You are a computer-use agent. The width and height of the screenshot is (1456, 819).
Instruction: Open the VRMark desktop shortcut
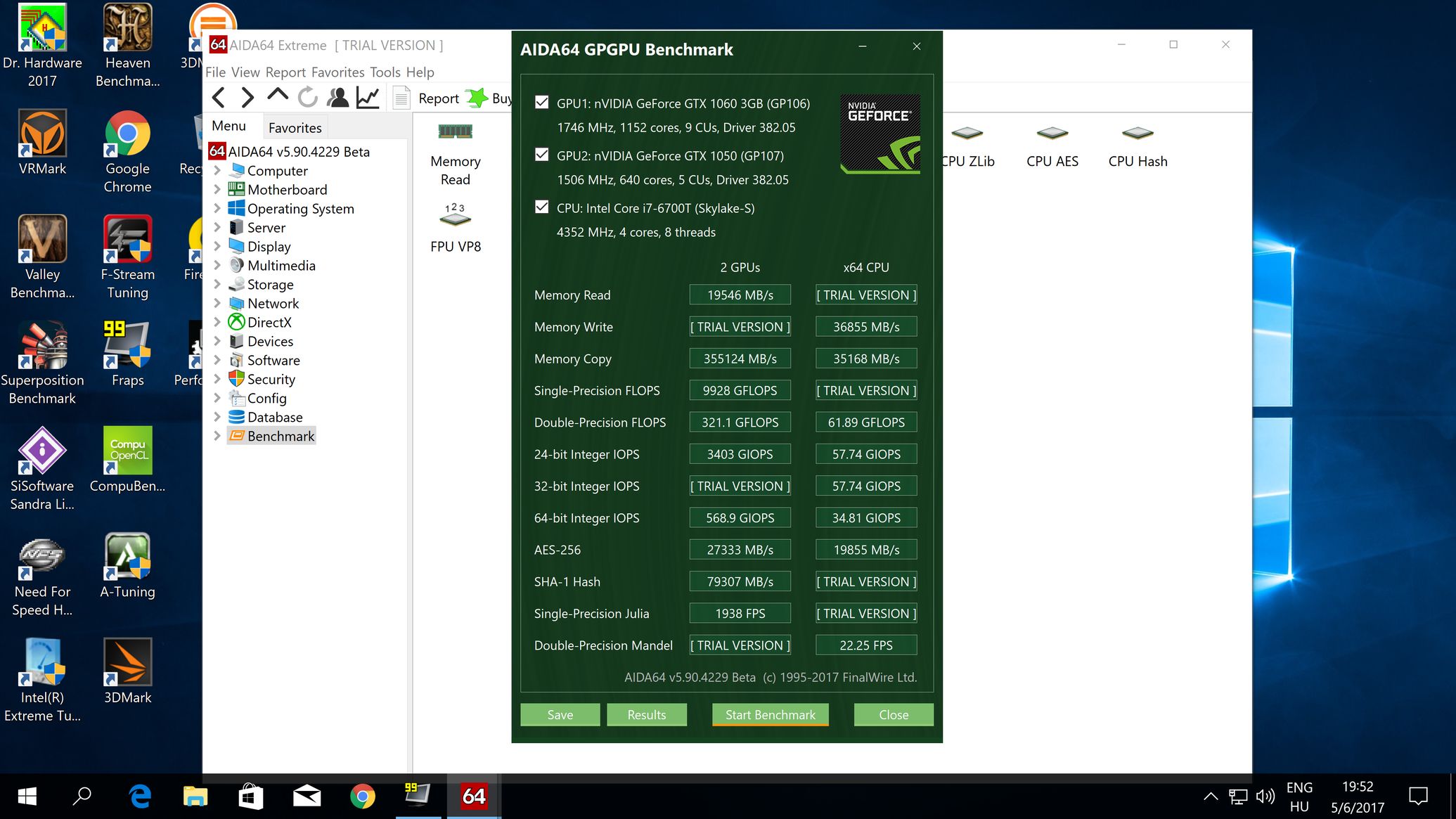pos(42,143)
